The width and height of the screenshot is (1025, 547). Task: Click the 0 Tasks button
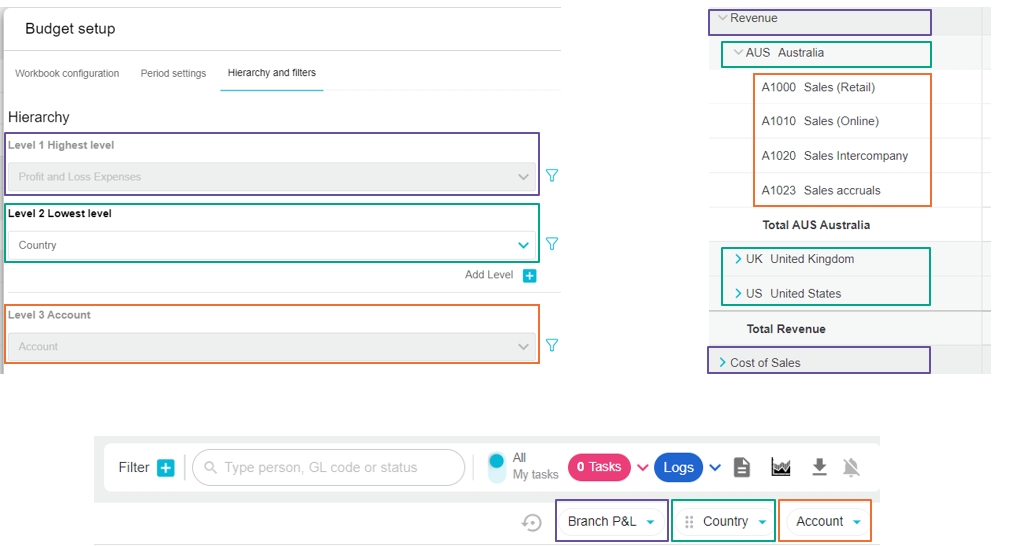[599, 467]
